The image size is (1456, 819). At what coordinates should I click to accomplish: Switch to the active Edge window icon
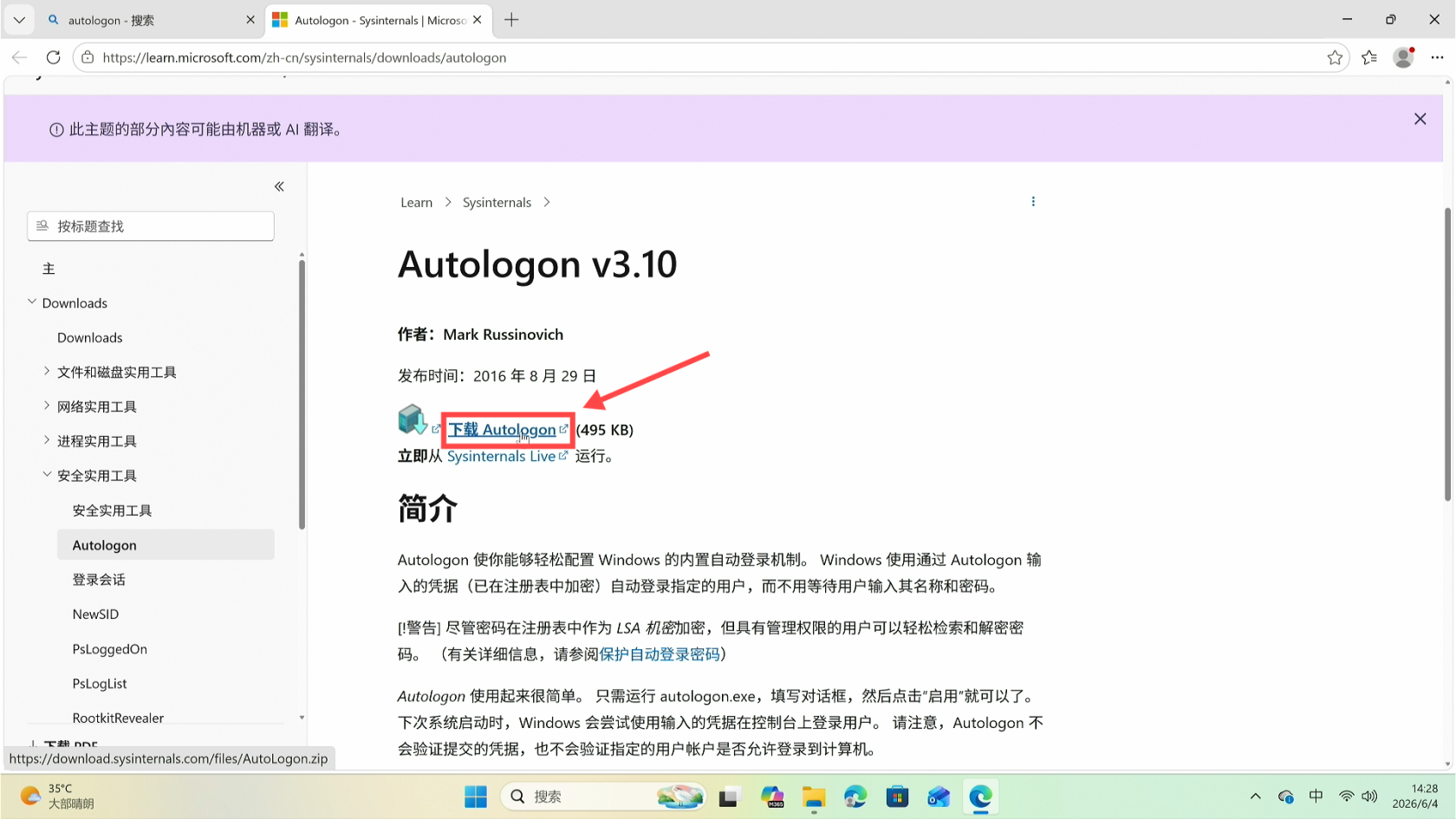(980, 796)
